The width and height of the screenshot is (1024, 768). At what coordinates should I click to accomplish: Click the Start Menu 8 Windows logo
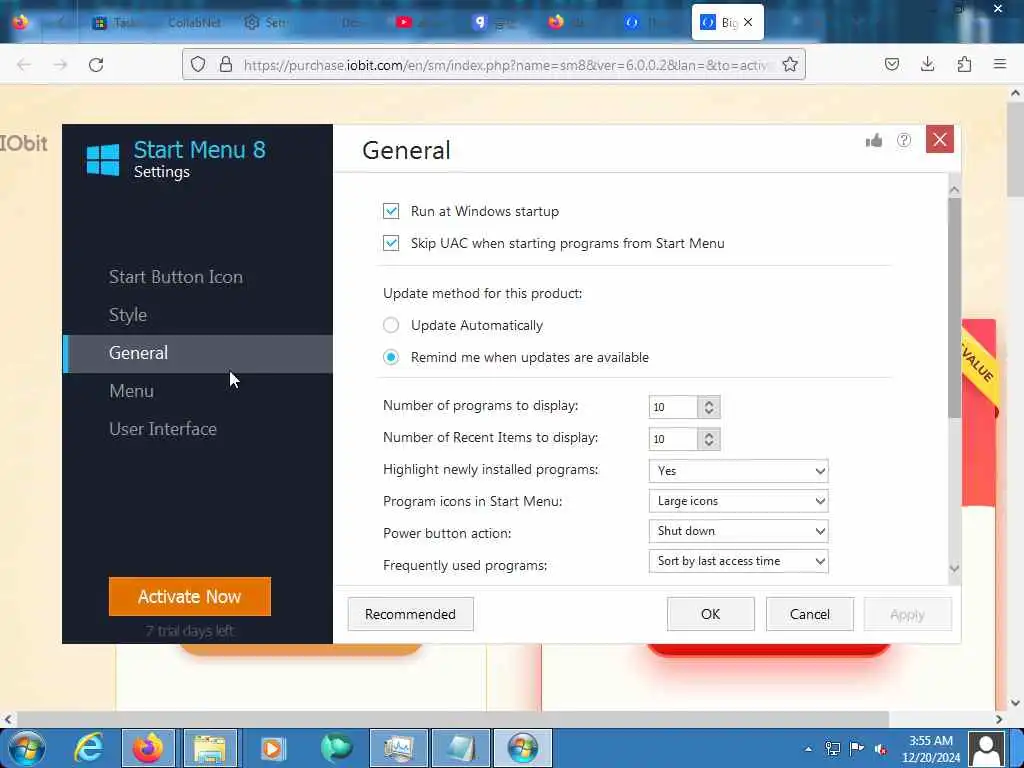click(x=103, y=159)
